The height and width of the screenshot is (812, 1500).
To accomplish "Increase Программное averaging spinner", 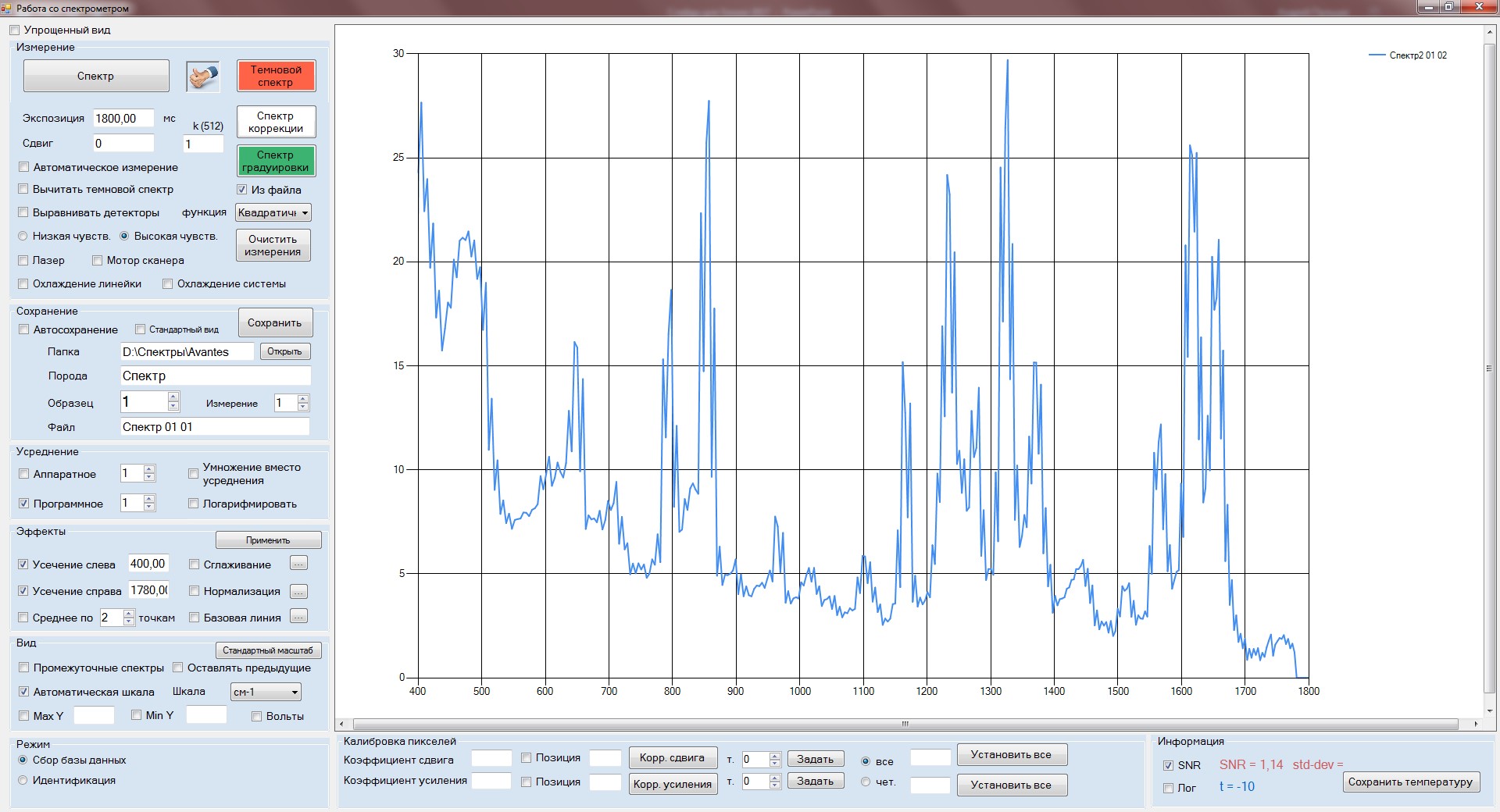I will (149, 498).
